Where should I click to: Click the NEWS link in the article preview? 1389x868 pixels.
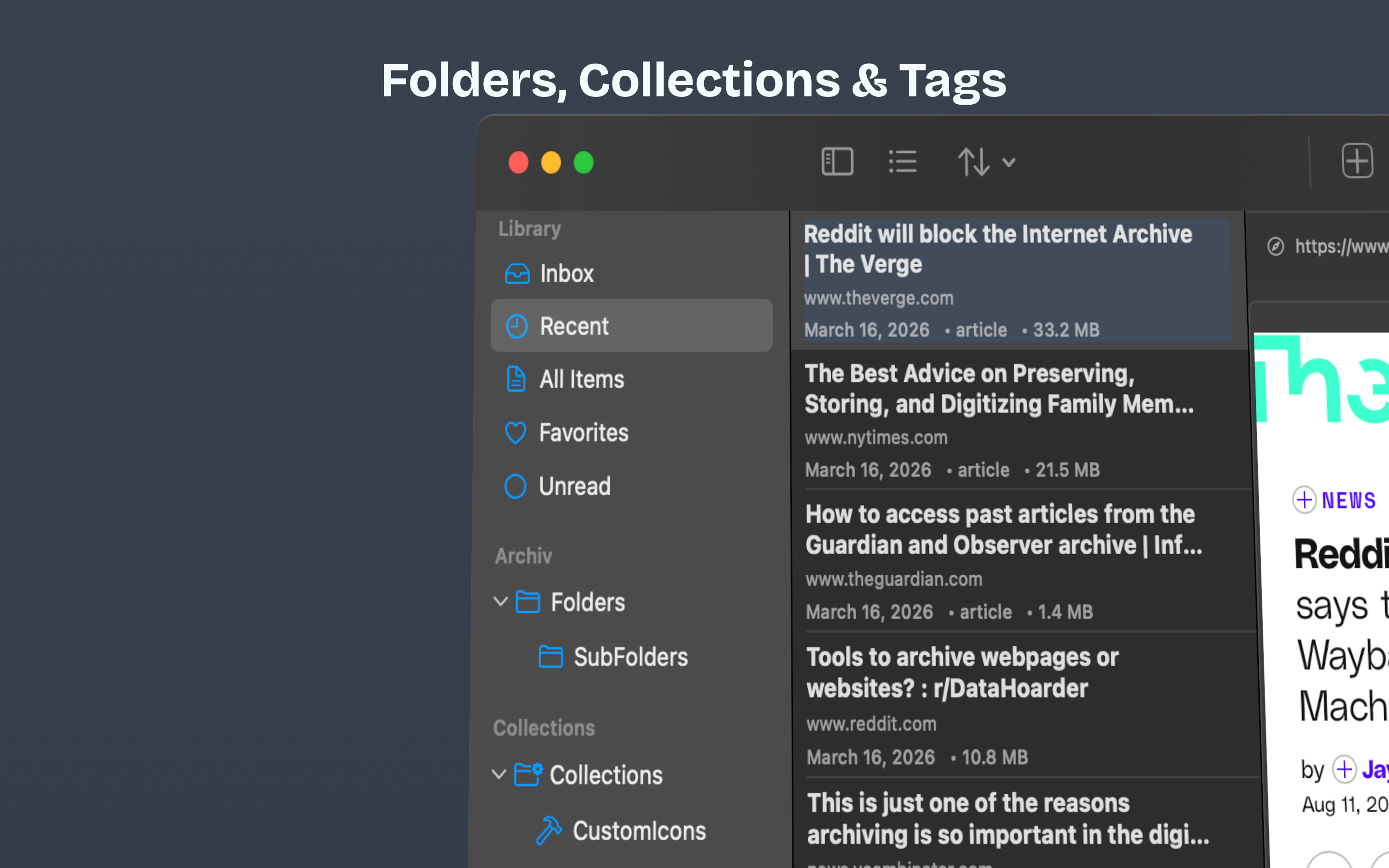[x=1349, y=500]
